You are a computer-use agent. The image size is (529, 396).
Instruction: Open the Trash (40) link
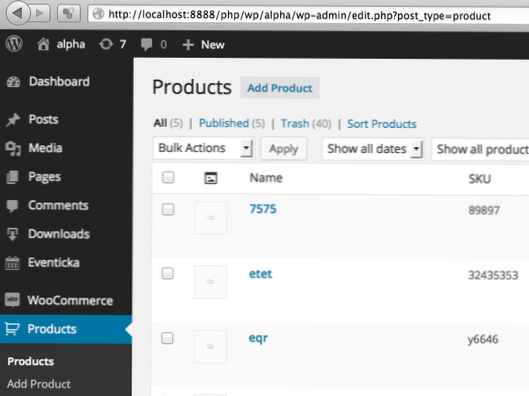point(306,124)
